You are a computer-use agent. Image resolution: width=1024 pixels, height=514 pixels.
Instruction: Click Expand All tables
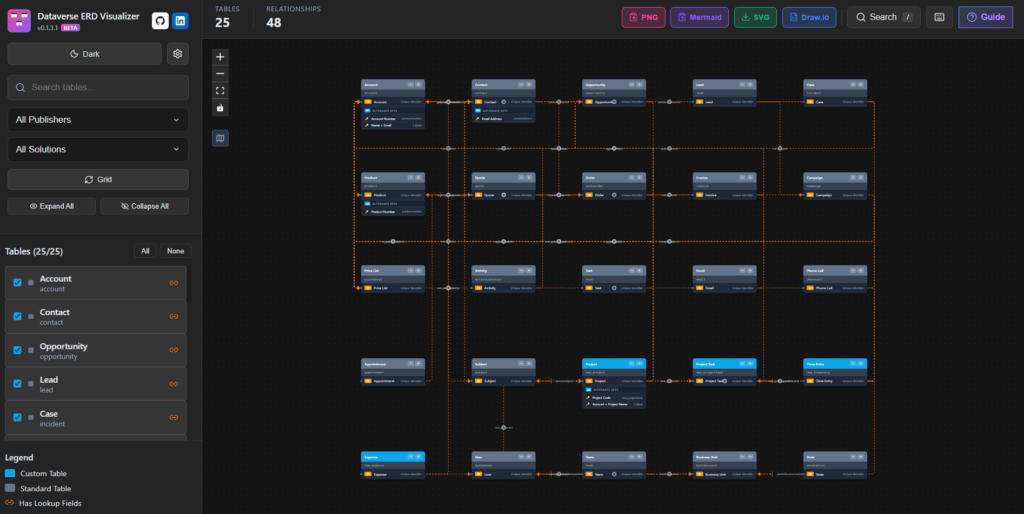pos(52,206)
